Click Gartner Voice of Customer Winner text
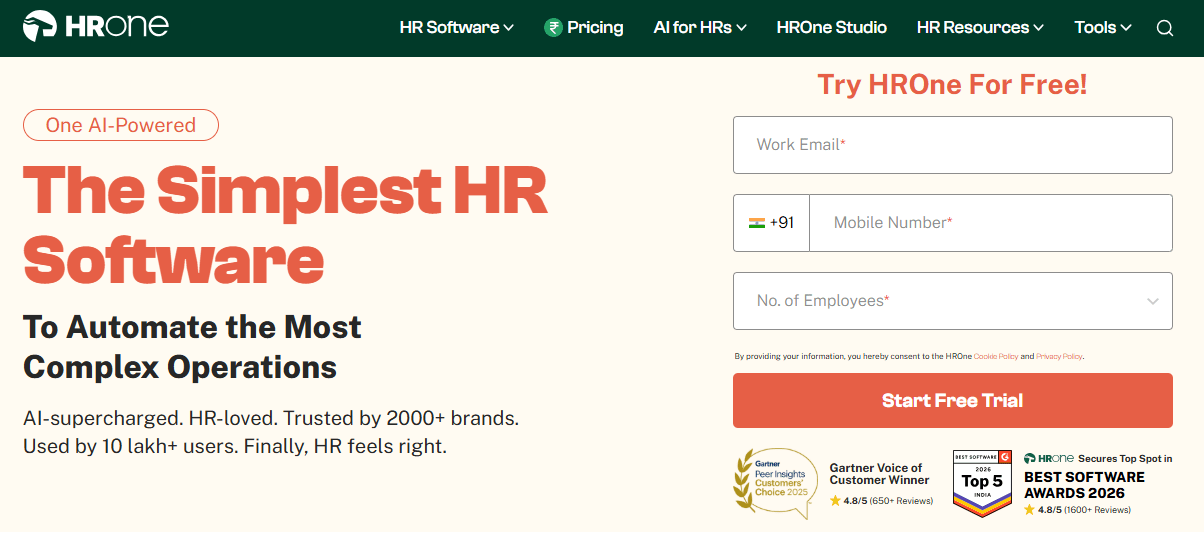This screenshot has height=553, width=1204. (880, 474)
